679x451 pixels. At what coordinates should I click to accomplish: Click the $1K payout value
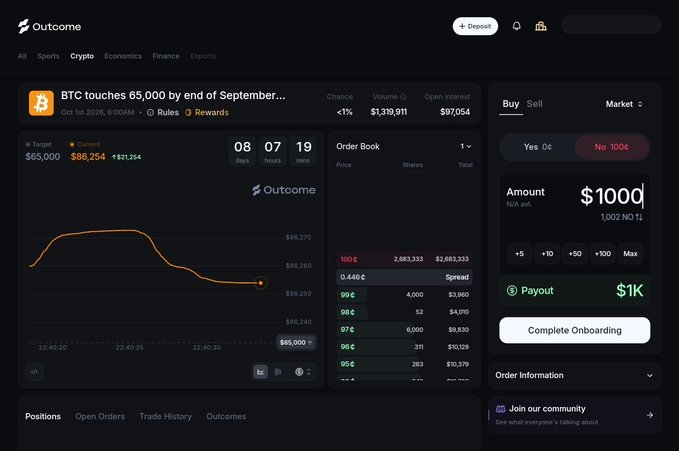pos(630,290)
